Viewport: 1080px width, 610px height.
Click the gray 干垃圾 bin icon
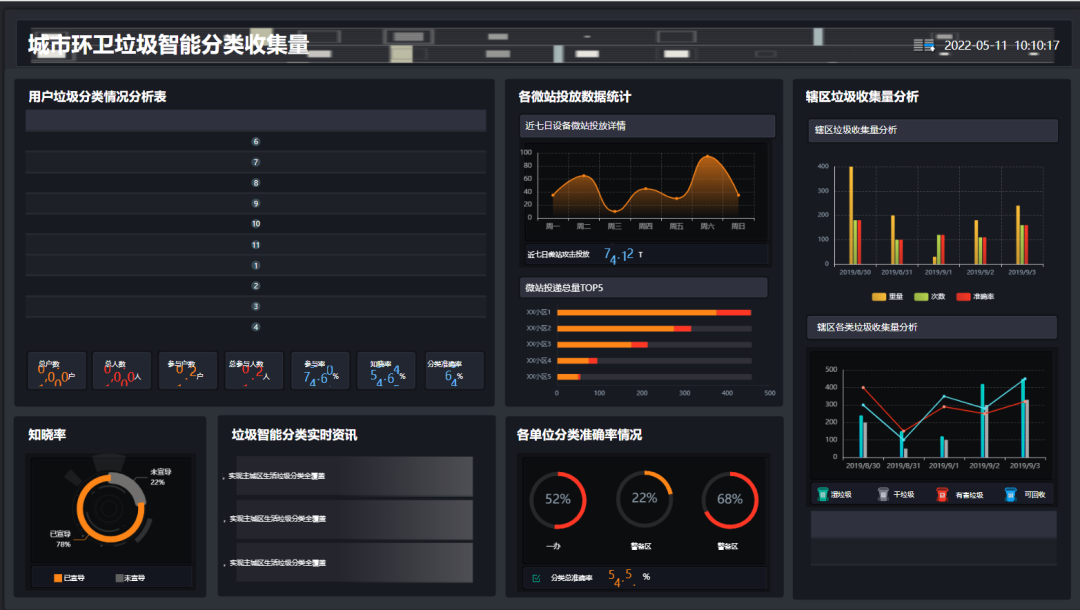click(x=884, y=494)
